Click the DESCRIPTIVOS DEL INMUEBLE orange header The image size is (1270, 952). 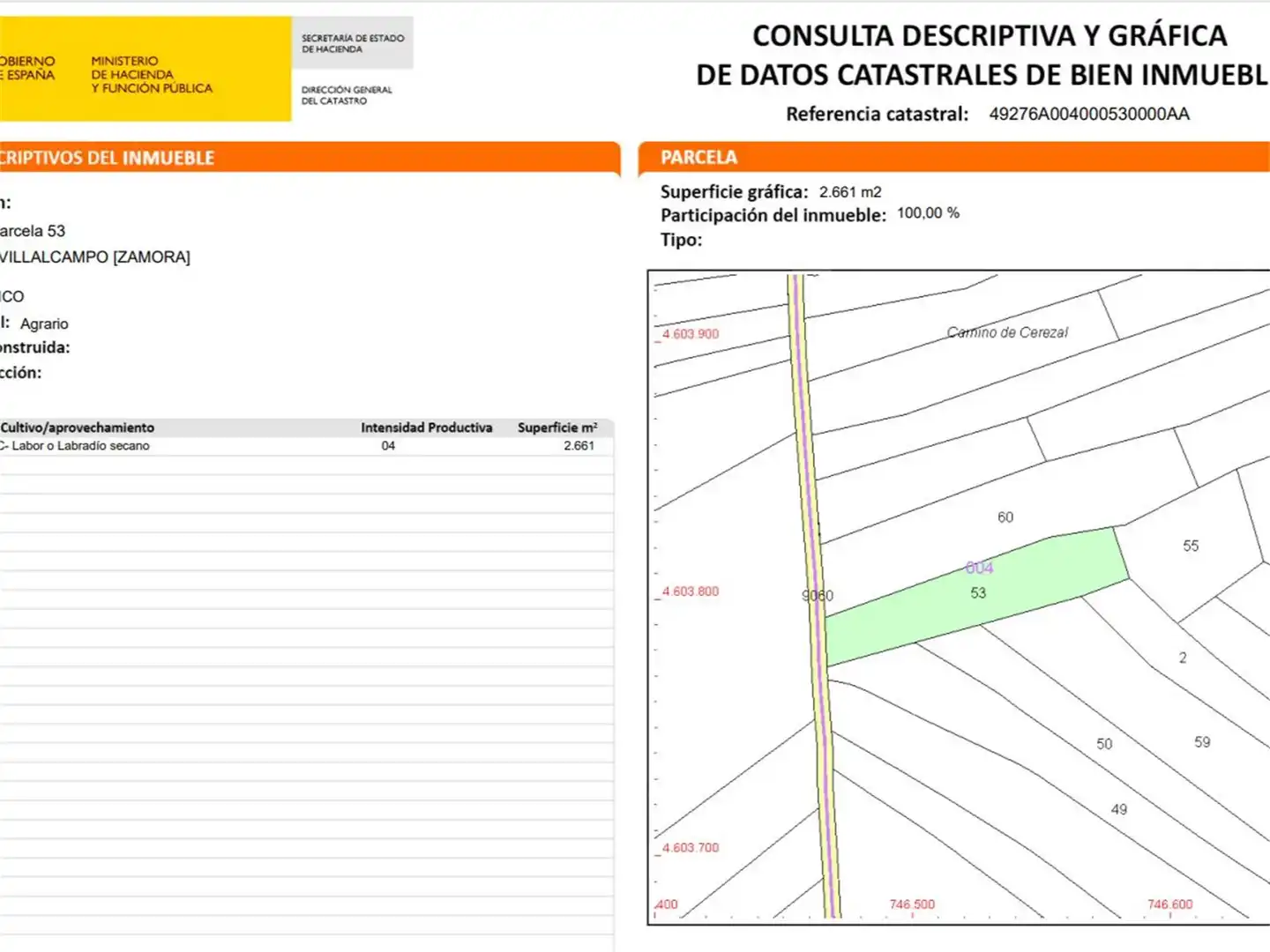pos(310,158)
